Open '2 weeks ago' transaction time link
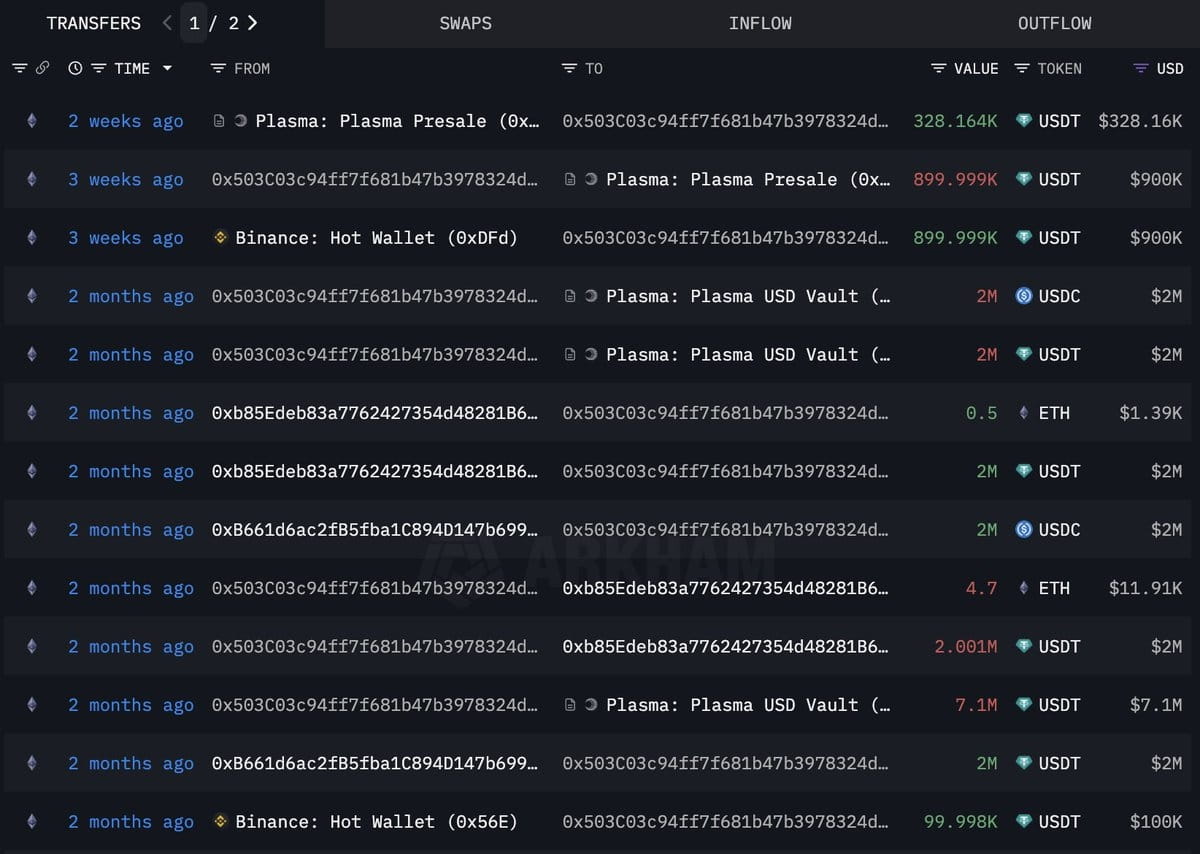Screen dimensions: 1200x854 (x=126, y=121)
